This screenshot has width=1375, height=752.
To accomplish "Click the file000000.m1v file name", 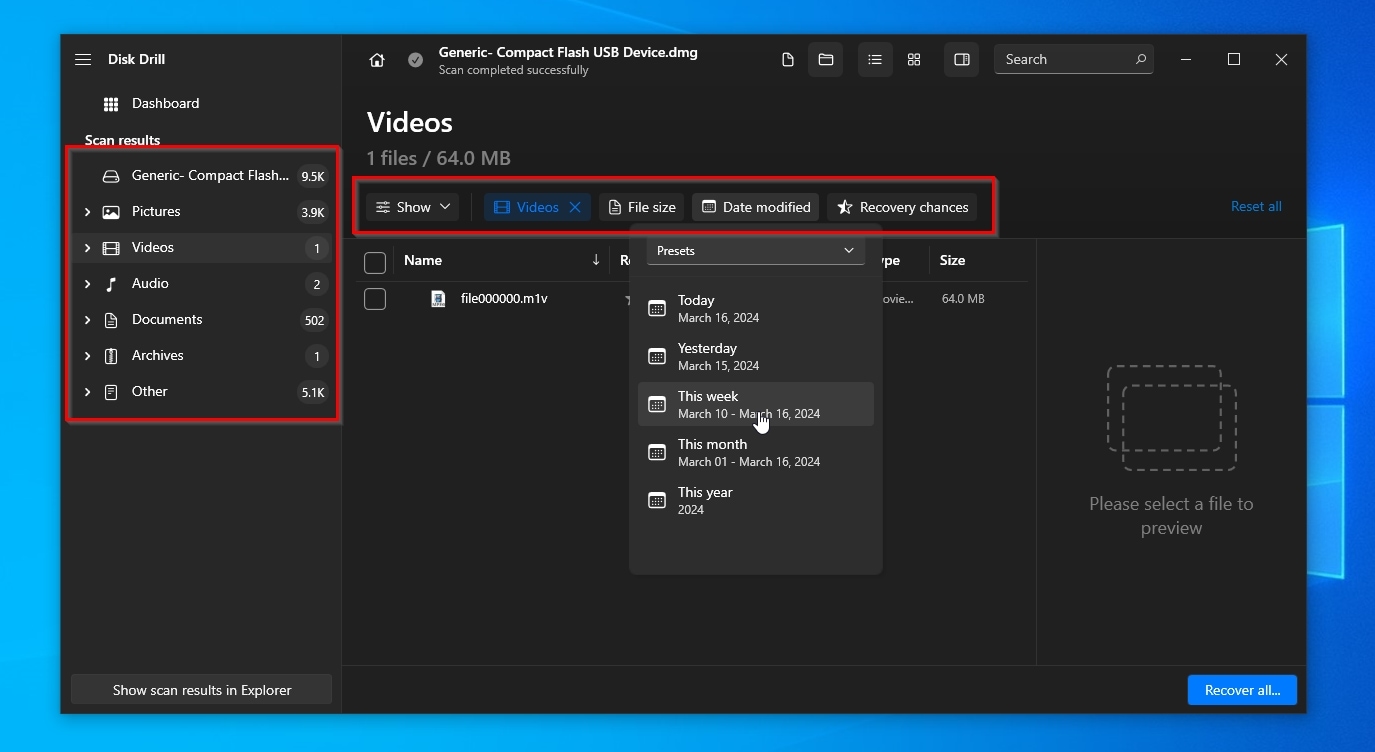I will [x=504, y=298].
